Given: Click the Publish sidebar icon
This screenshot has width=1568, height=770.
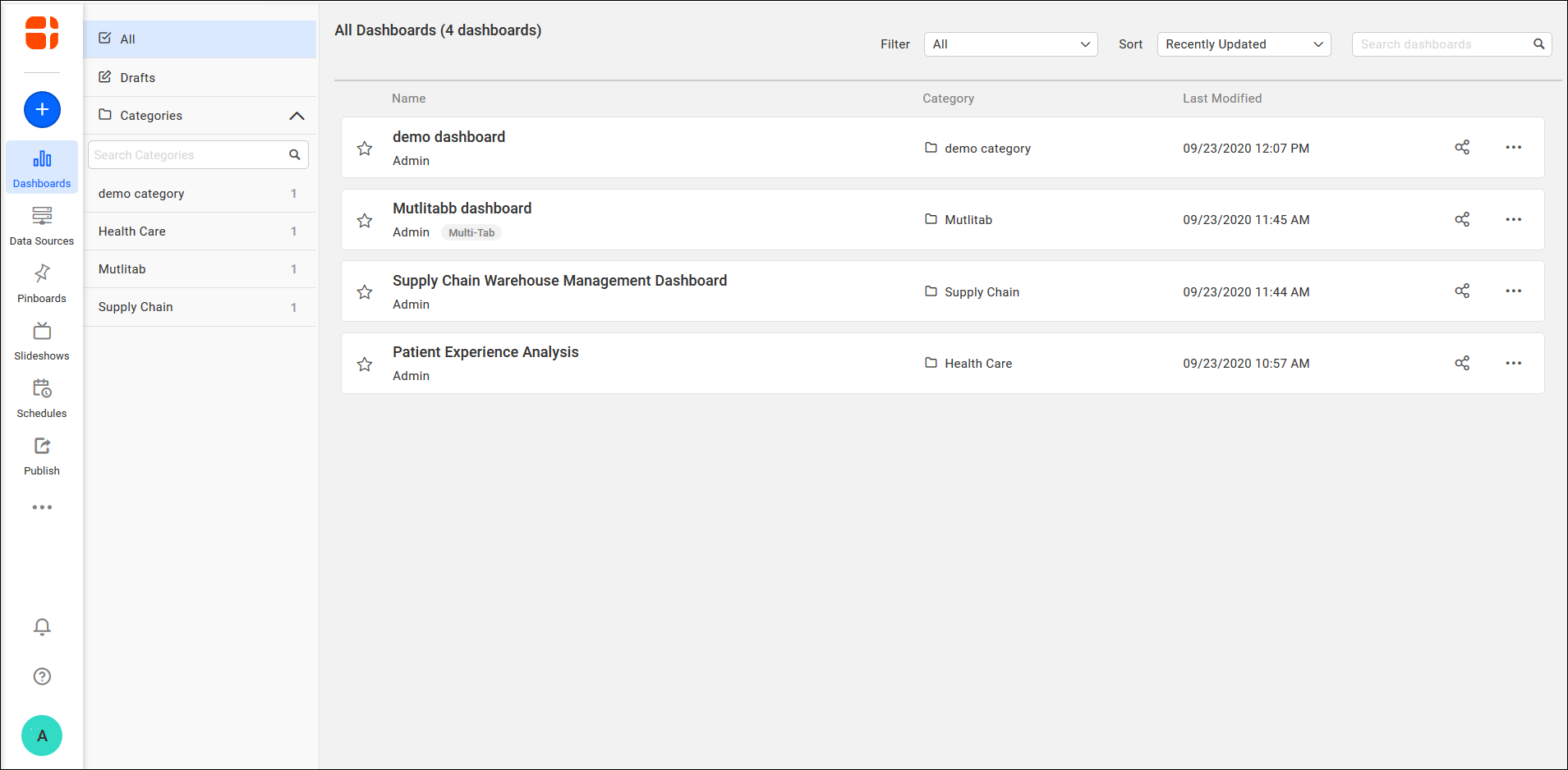Looking at the screenshot, I should click(x=42, y=454).
